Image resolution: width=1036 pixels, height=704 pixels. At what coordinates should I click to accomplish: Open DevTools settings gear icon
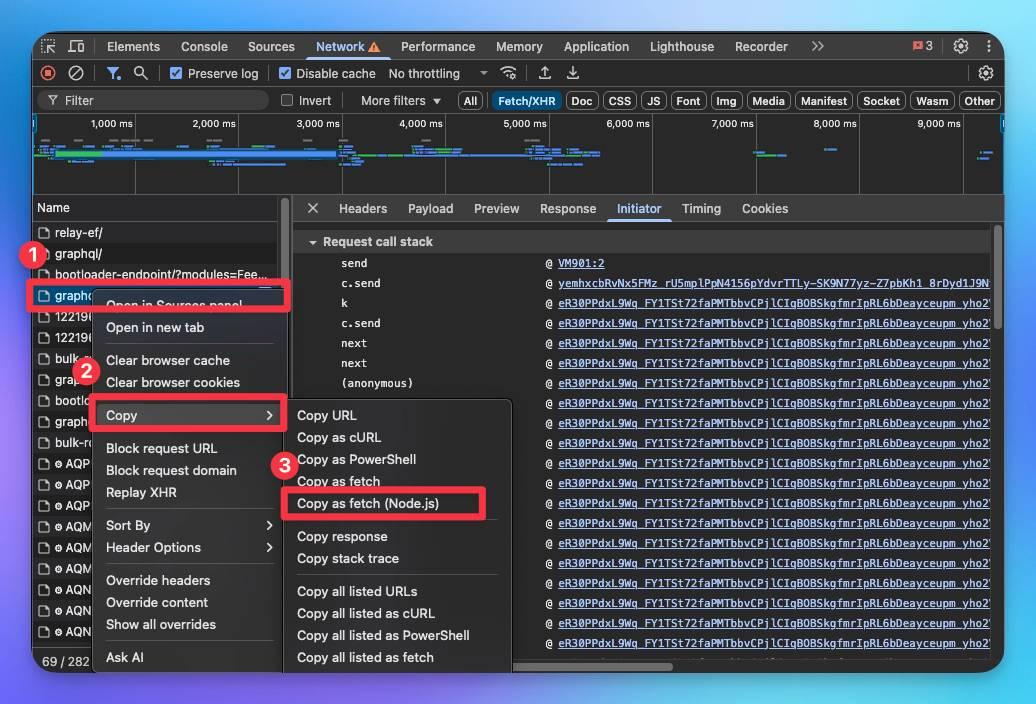pos(961,46)
